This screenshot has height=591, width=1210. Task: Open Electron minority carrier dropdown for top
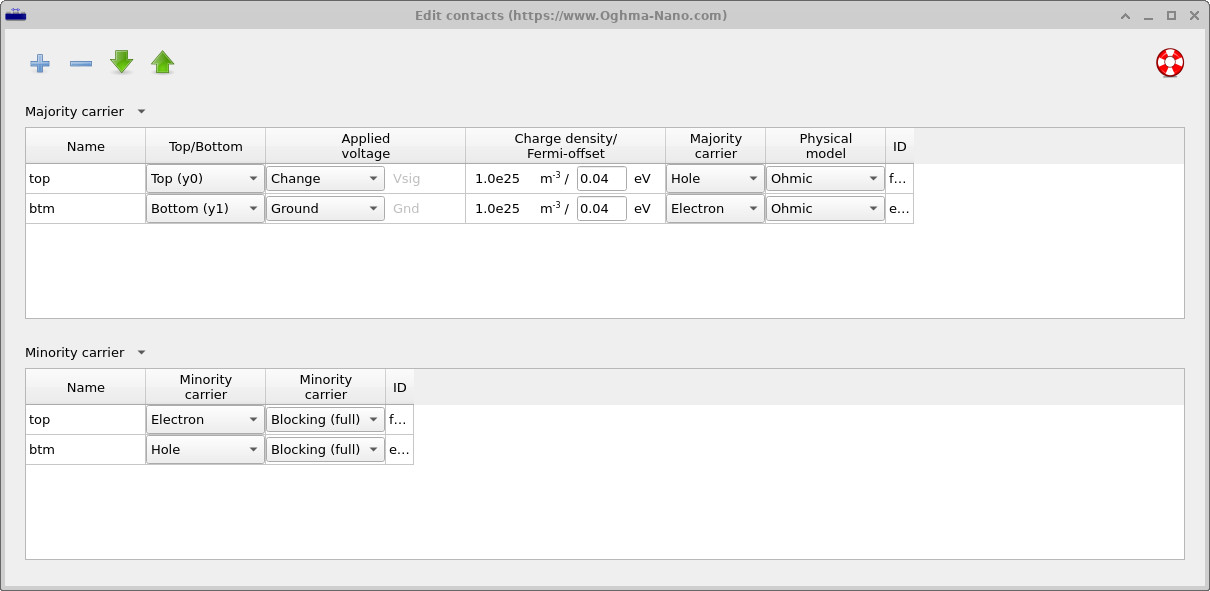(205, 420)
